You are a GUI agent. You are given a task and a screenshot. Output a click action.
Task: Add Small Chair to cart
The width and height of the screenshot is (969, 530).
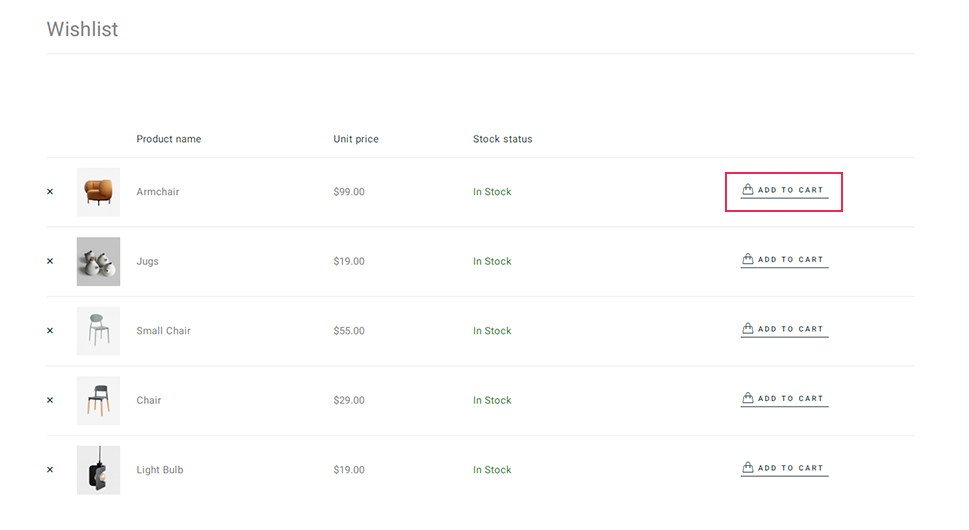coord(784,330)
